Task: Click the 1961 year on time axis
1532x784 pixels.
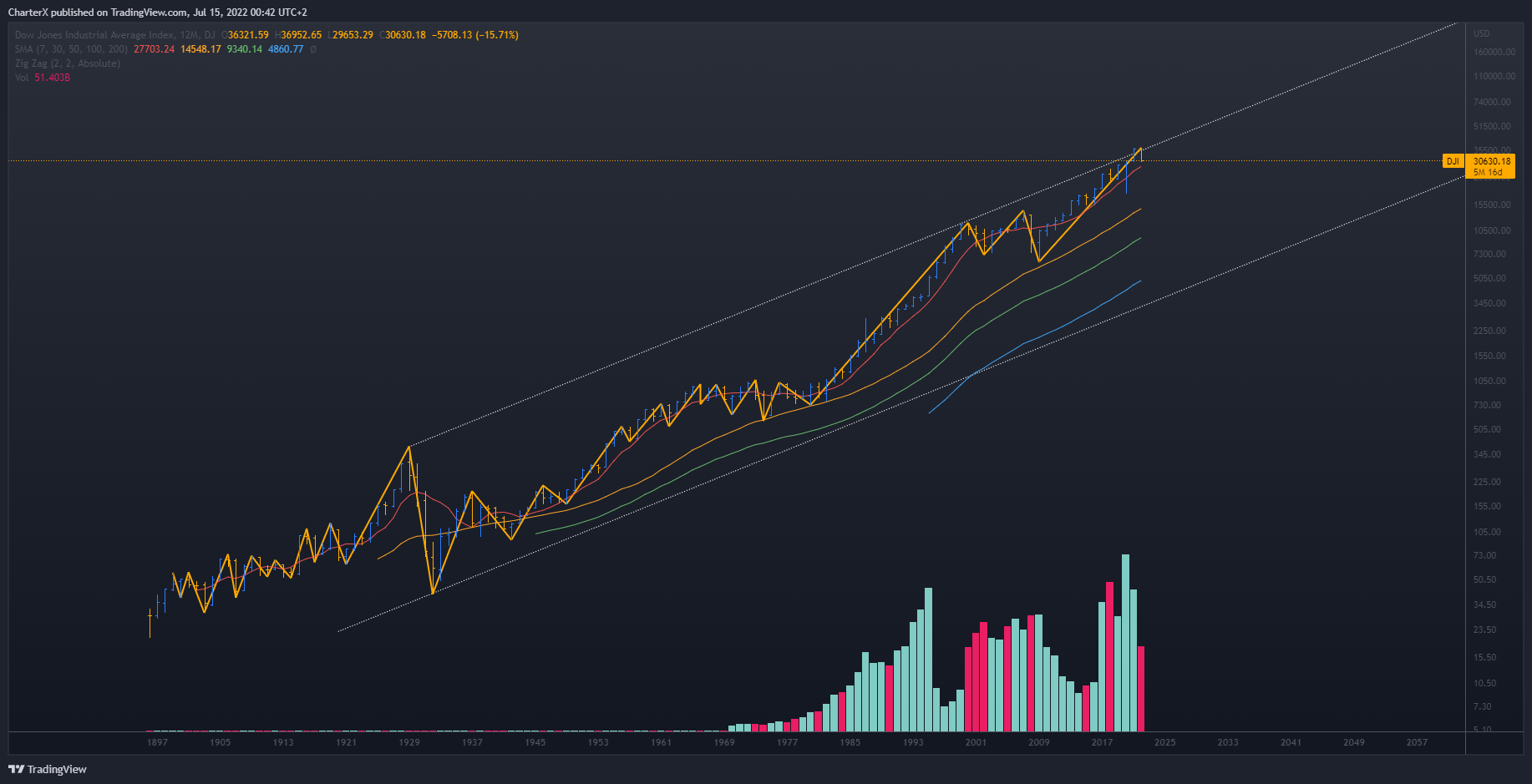Action: pyautogui.click(x=661, y=742)
